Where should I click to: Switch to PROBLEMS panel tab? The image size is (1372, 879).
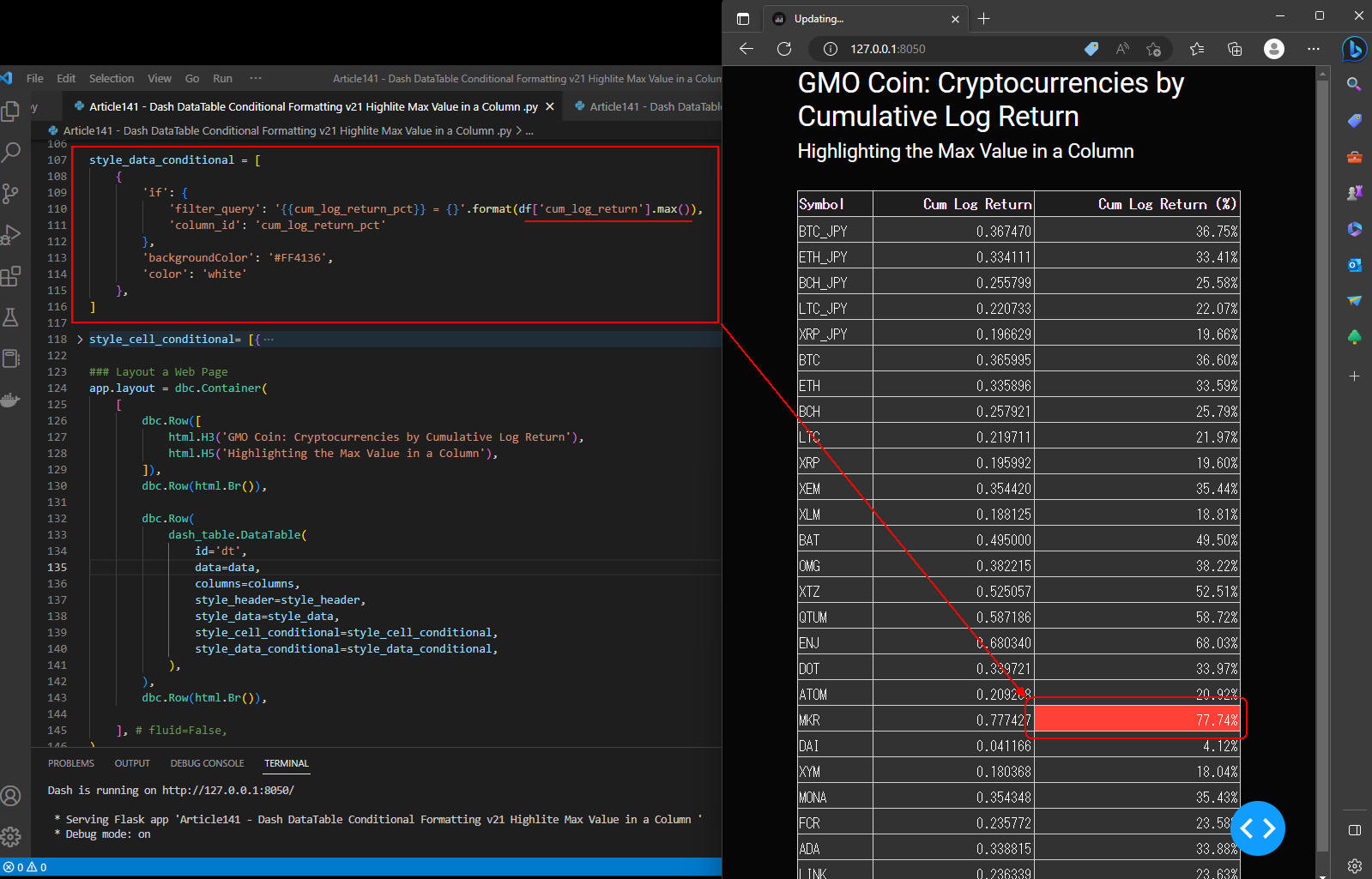[x=71, y=763]
